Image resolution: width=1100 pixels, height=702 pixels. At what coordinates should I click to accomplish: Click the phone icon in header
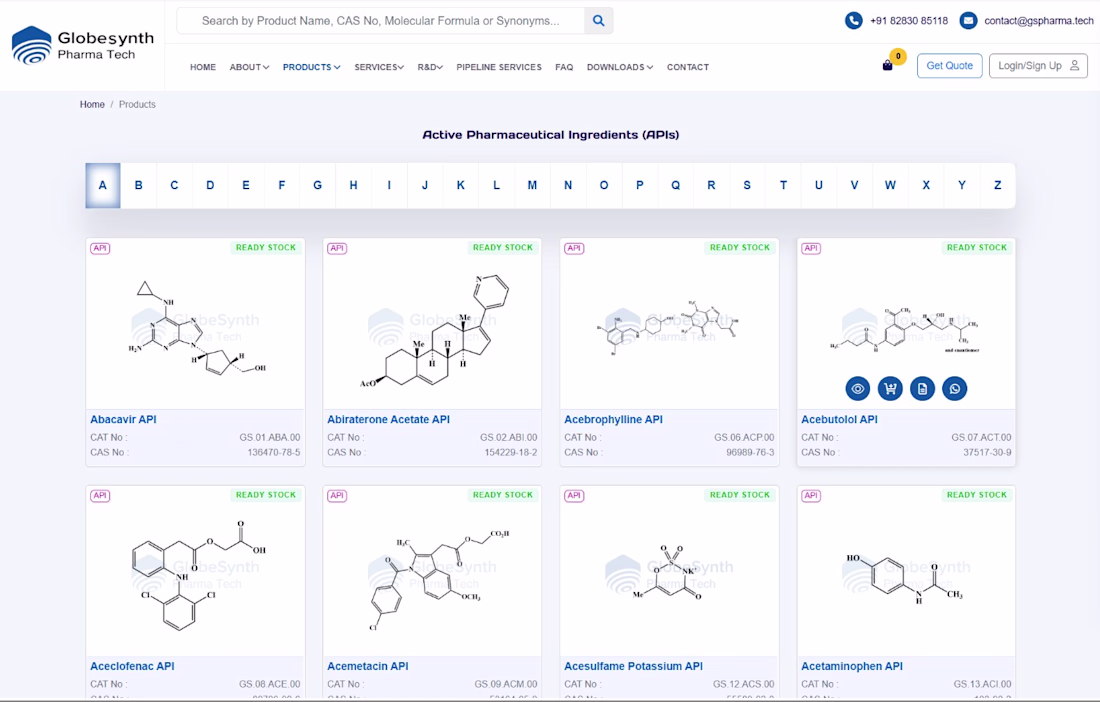coord(853,20)
